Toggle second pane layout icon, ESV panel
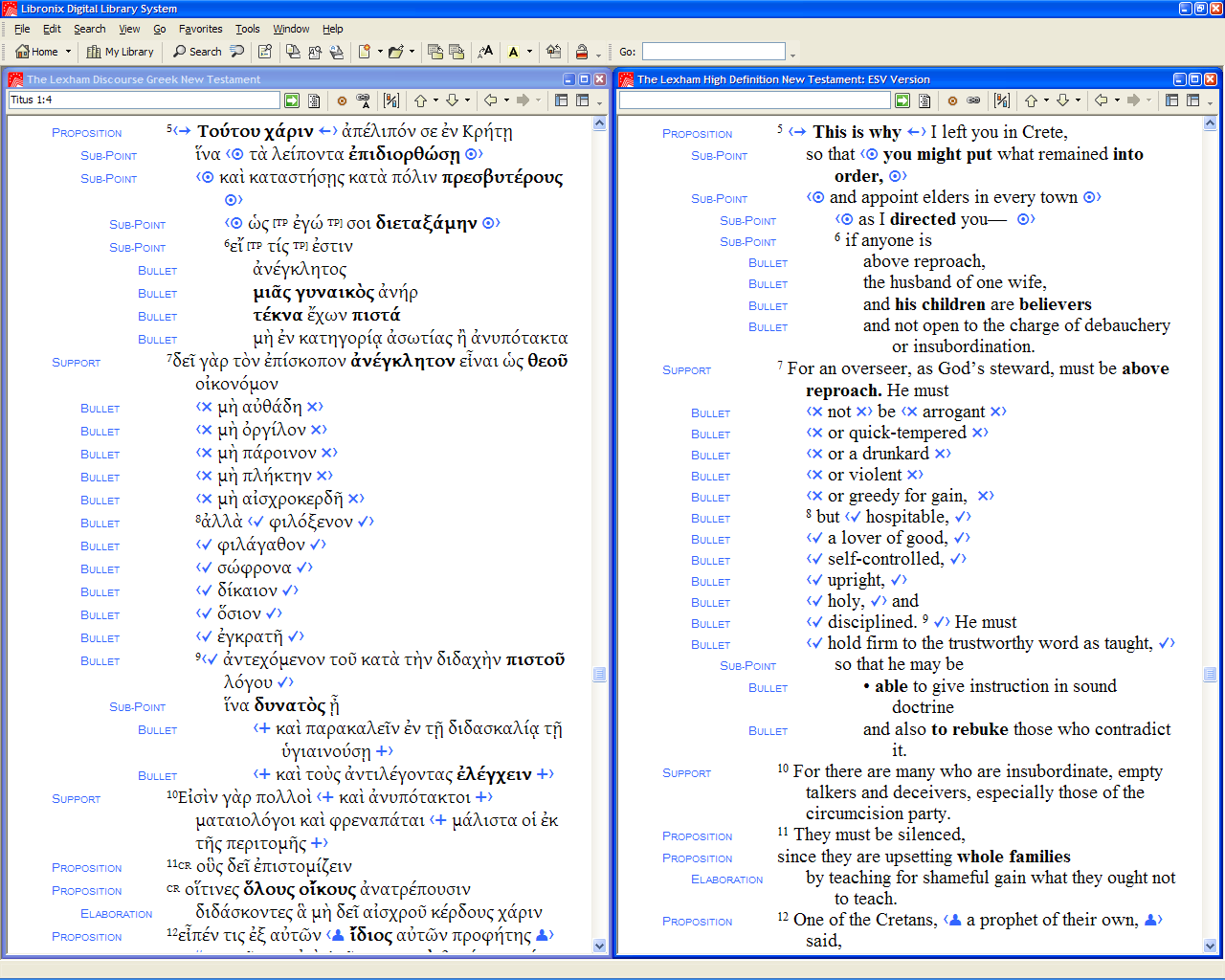Viewport: 1225px width, 980px height. click(1192, 100)
